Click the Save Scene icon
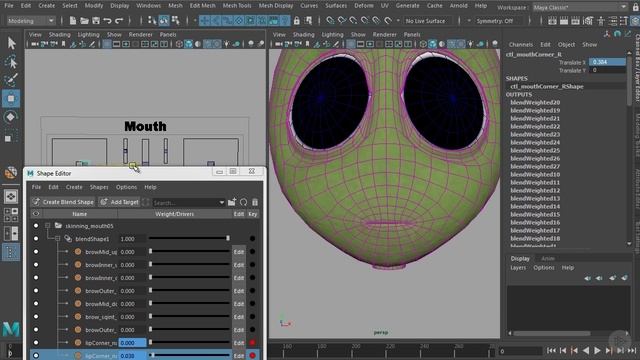The height and width of the screenshot is (360, 640). click(x=96, y=20)
